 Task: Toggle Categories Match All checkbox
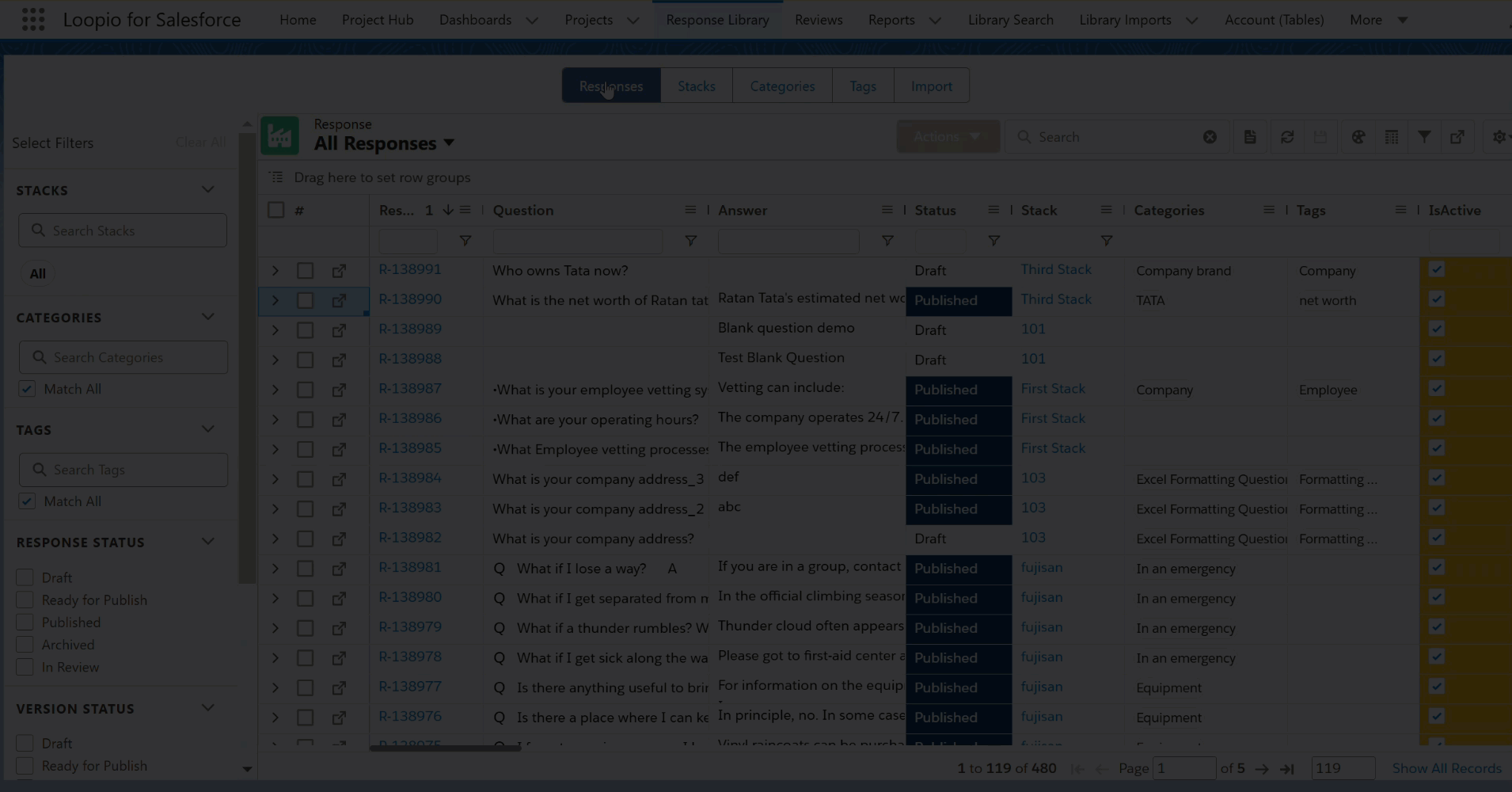click(x=27, y=389)
